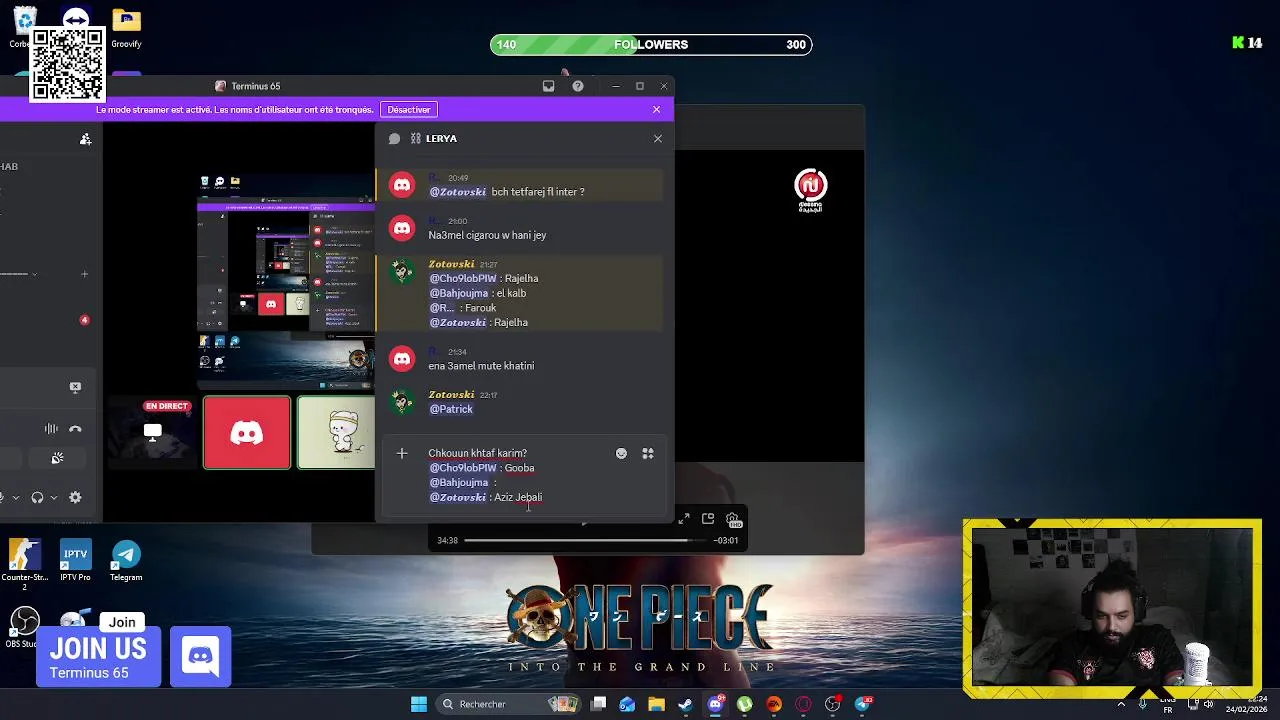
Task: Open the soundboard icon button
Action: click(58, 458)
